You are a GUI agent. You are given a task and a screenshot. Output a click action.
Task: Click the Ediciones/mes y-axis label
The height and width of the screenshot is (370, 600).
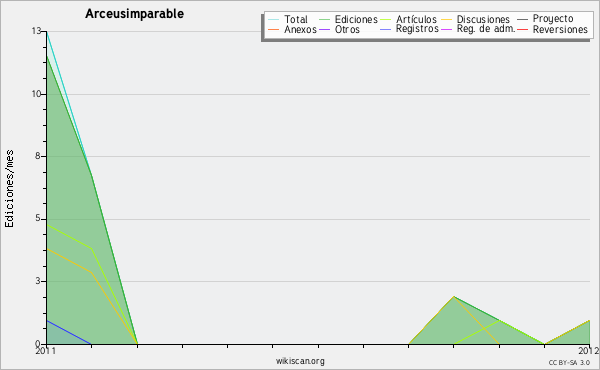[9, 189]
